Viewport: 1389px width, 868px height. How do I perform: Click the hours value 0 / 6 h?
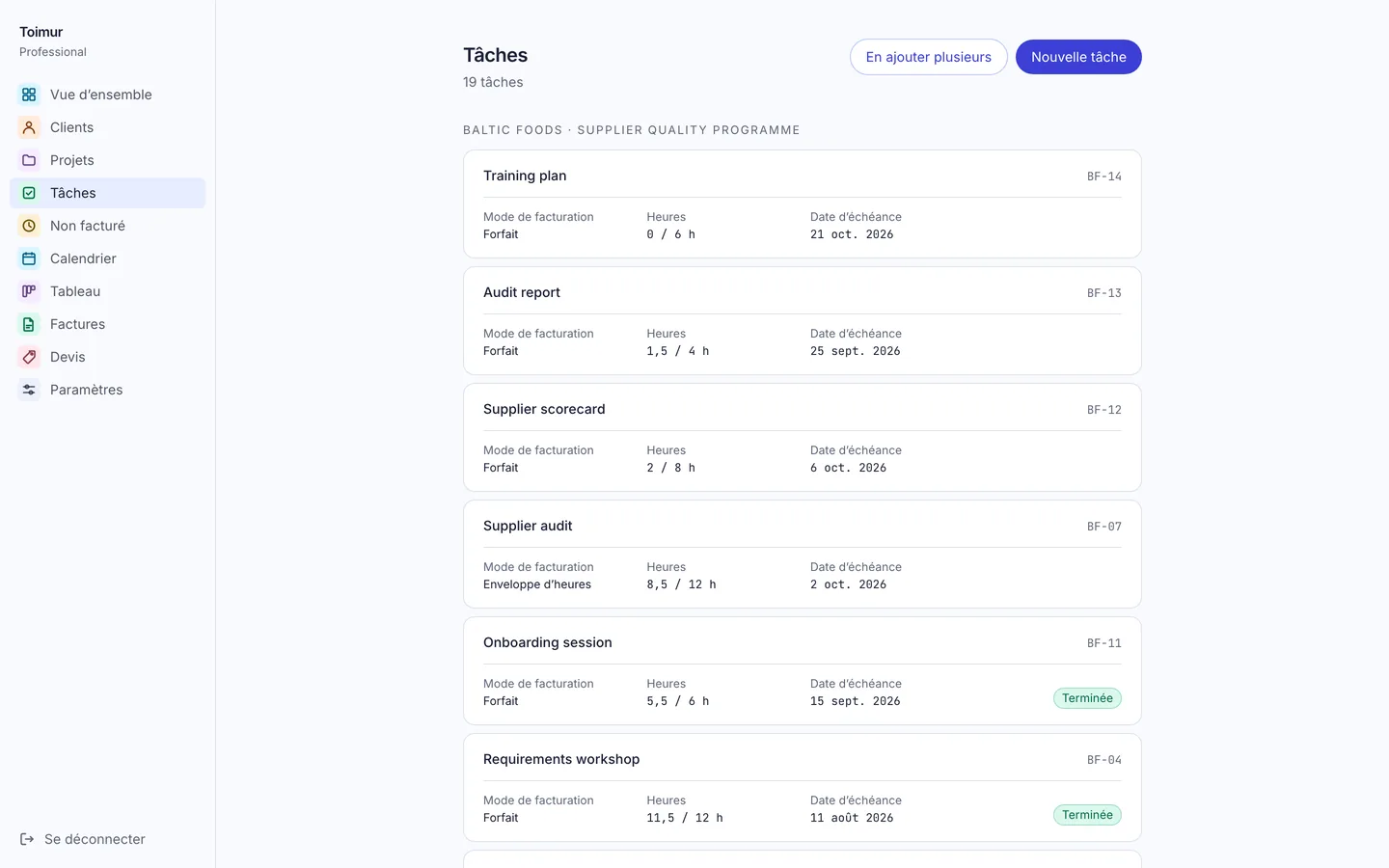pyautogui.click(x=671, y=234)
